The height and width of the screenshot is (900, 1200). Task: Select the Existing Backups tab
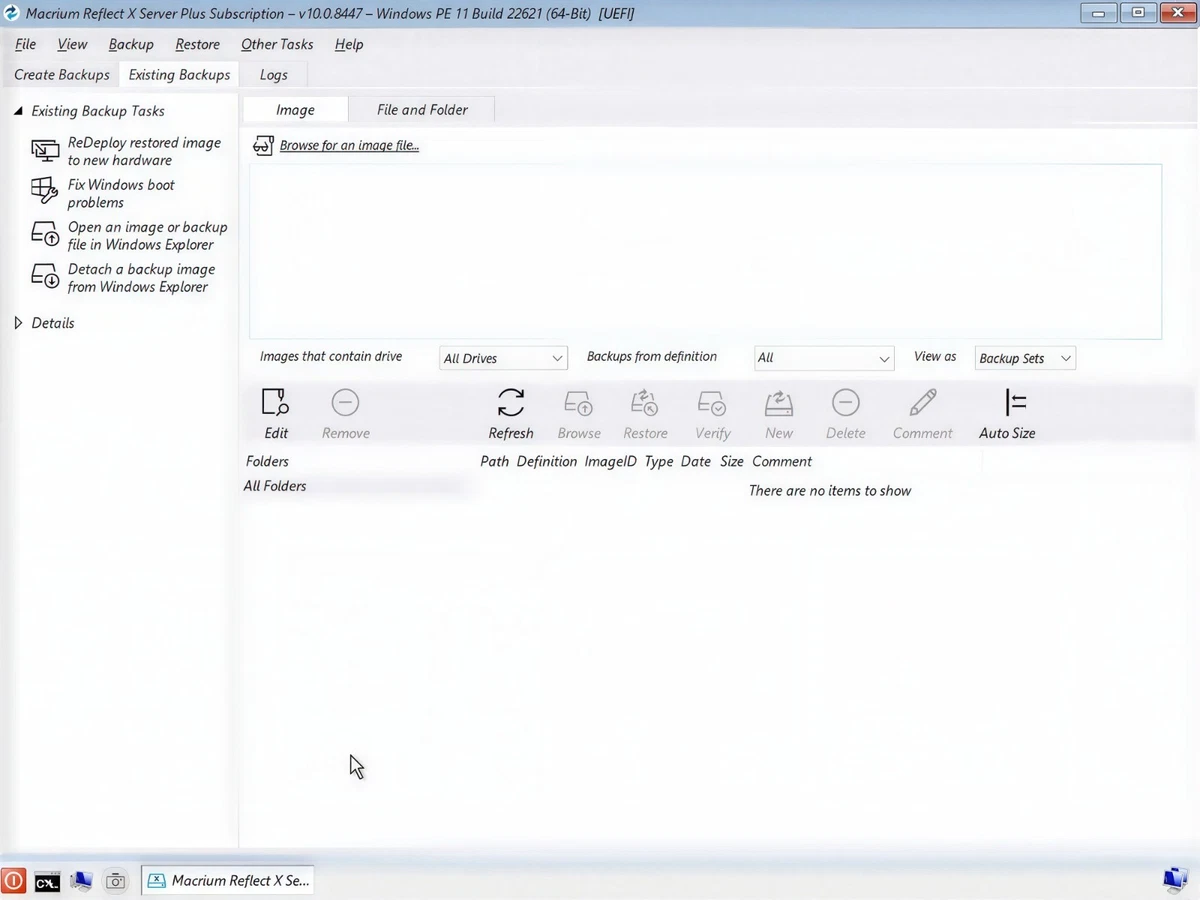[179, 75]
